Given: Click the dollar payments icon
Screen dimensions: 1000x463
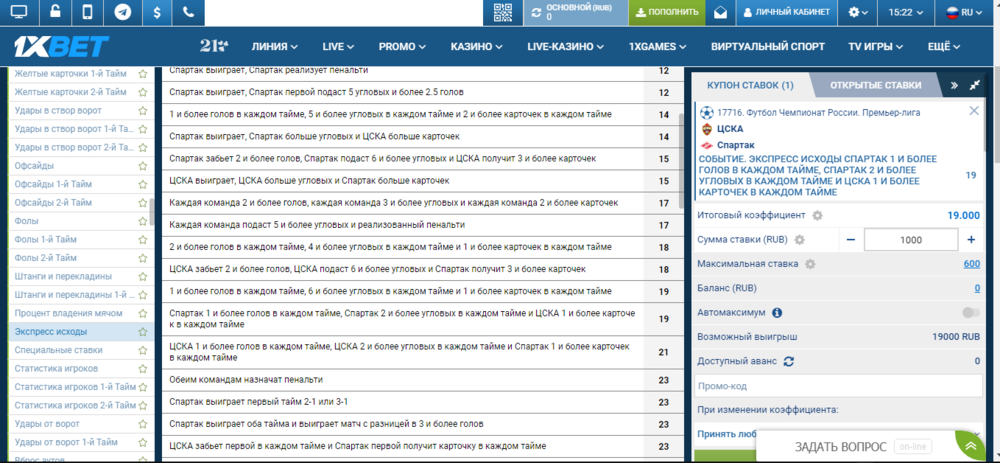Looking at the screenshot, I should (x=156, y=12).
